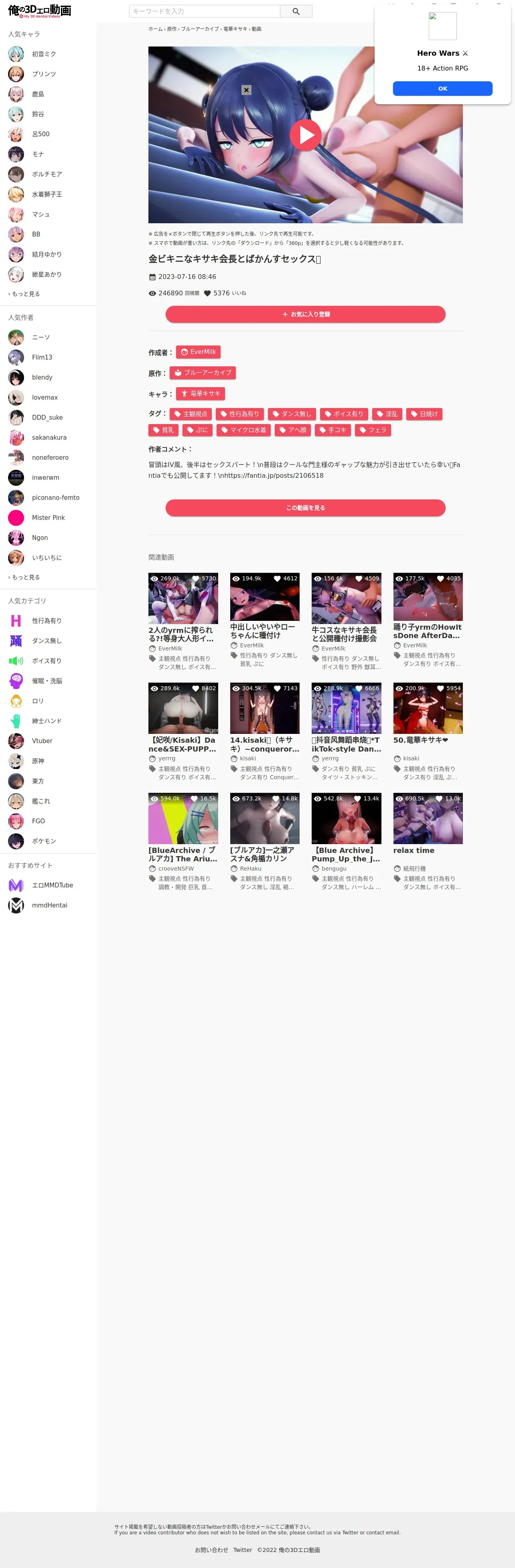Image resolution: width=515 pixels, height=1568 pixels.
Task: Open ポケモン category icon
Action: [16, 841]
